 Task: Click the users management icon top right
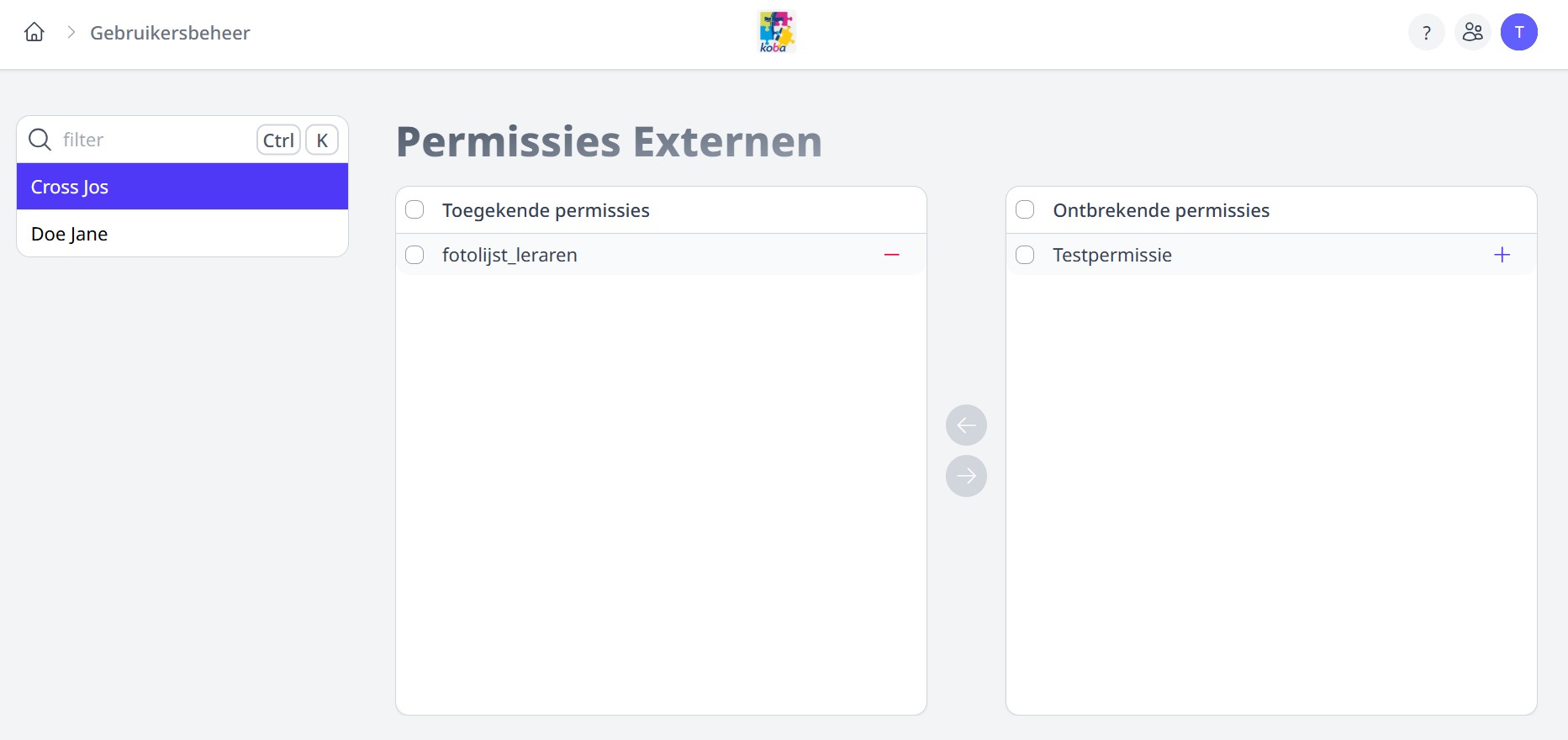coord(1472,32)
